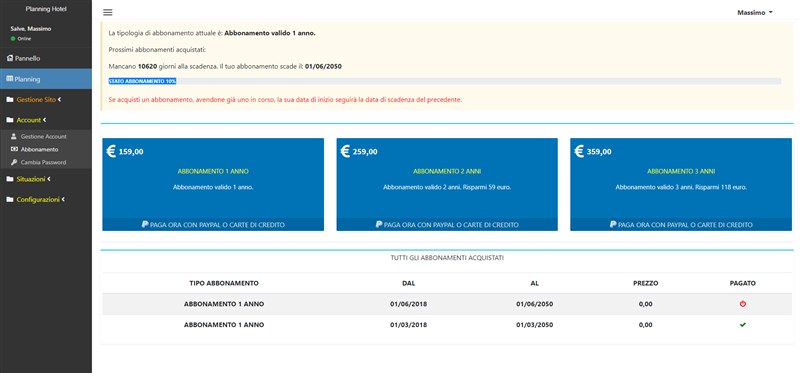This screenshot has width=800, height=373.
Task: Click the Abbonamento money icon in sidebar
Action: click(x=14, y=150)
